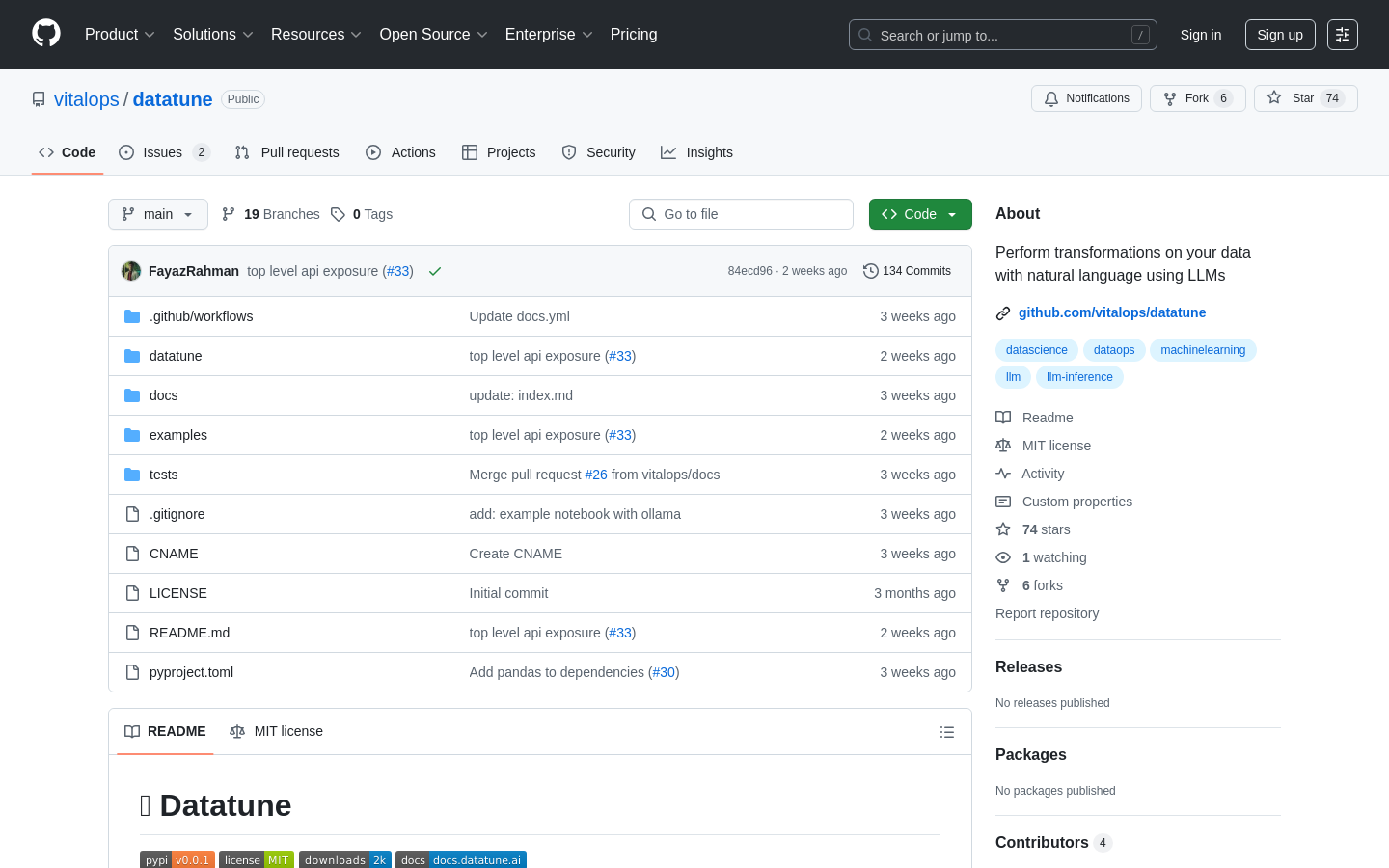The image size is (1389, 868).
Task: Click the LICENSE file icon
Action: 132,593
